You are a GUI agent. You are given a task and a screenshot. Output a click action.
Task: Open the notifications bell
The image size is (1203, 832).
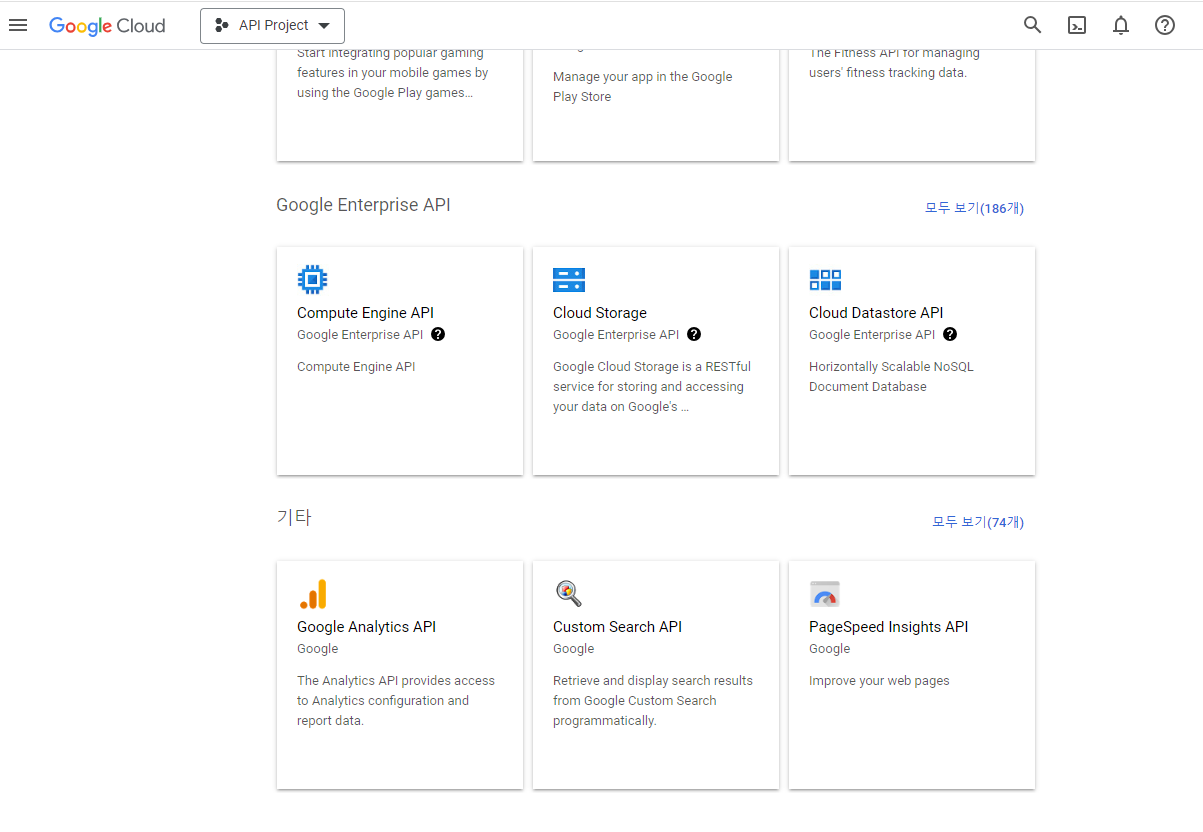click(x=1121, y=25)
